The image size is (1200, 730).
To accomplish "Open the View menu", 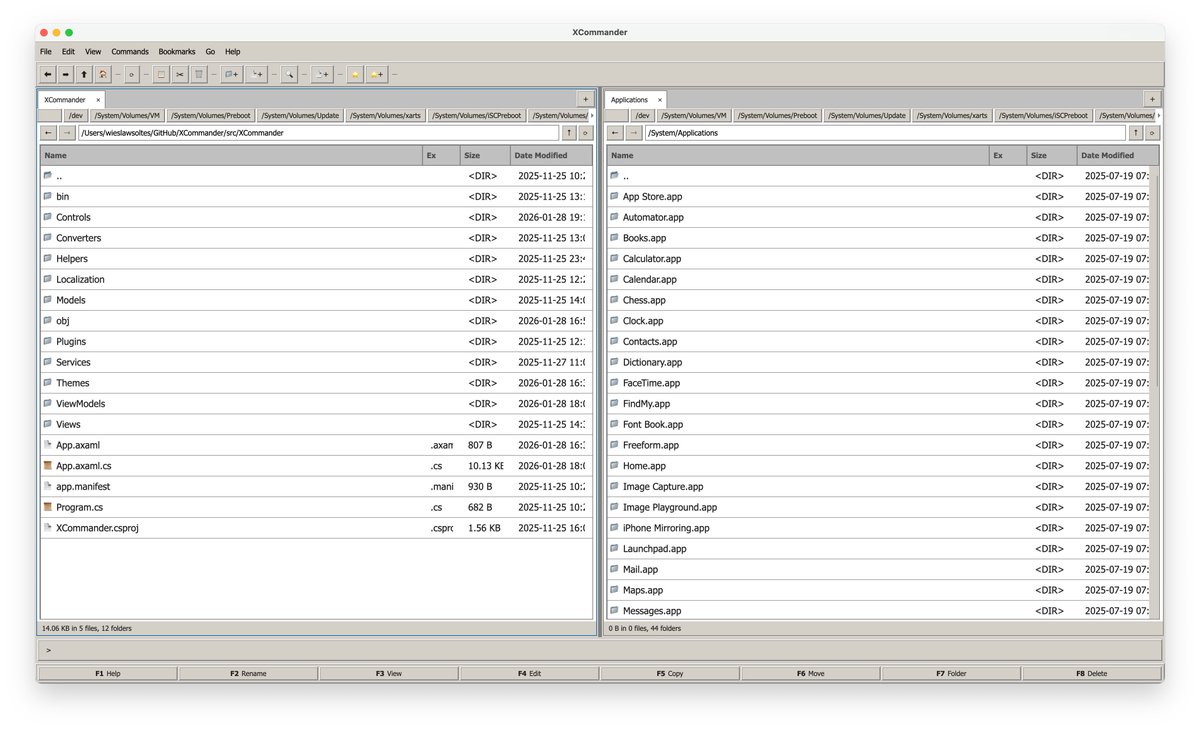I will [x=93, y=51].
